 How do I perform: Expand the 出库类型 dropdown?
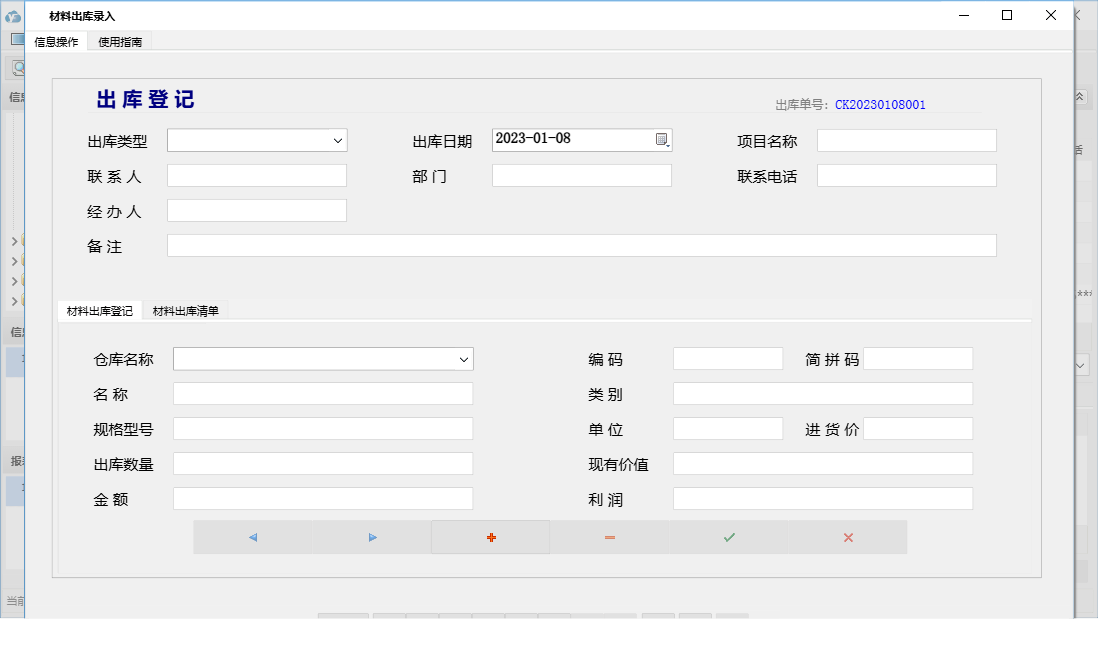click(x=338, y=141)
